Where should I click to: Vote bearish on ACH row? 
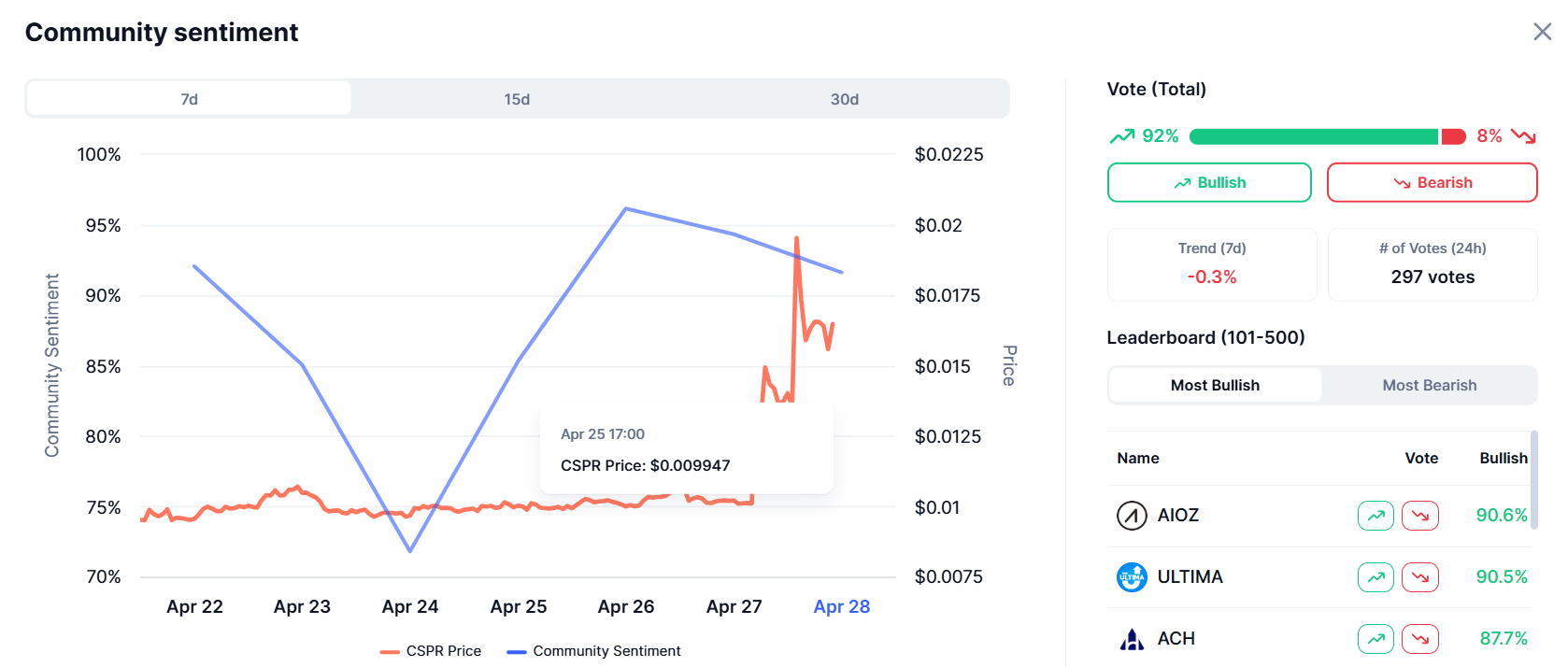pyautogui.click(x=1420, y=639)
